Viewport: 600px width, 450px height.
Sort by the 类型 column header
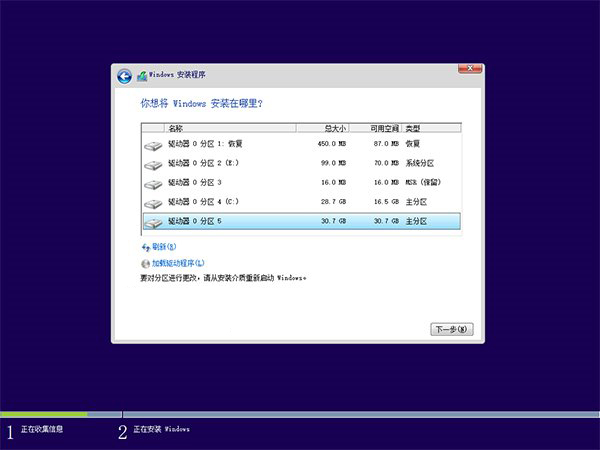point(431,128)
